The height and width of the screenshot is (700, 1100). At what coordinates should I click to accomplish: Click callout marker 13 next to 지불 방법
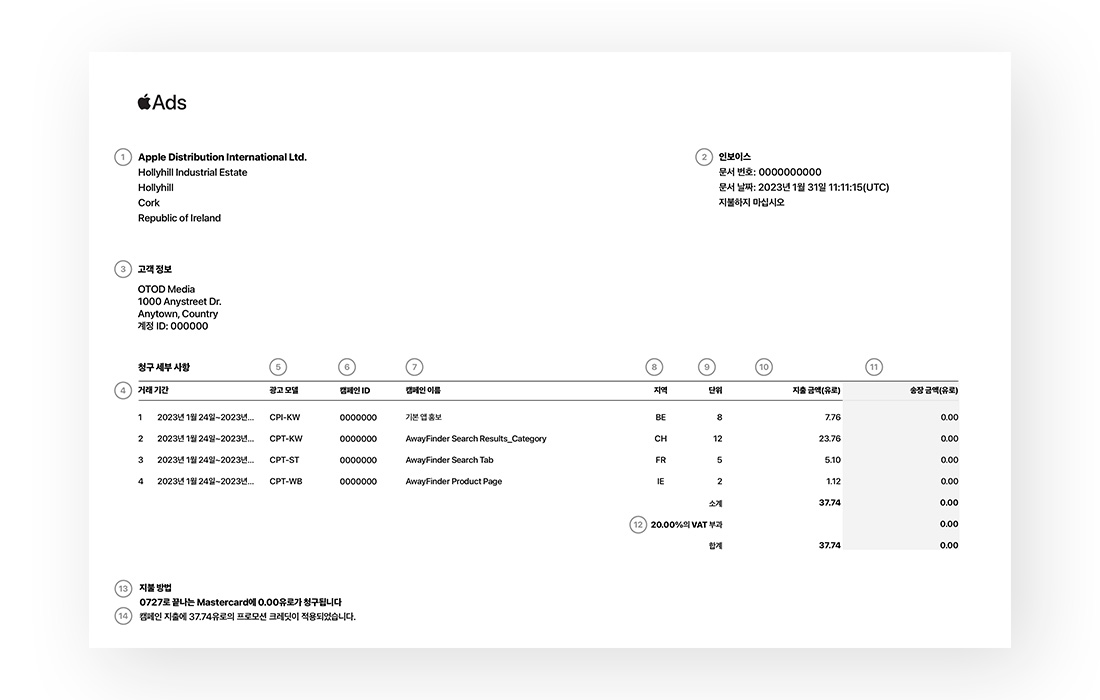(123, 588)
